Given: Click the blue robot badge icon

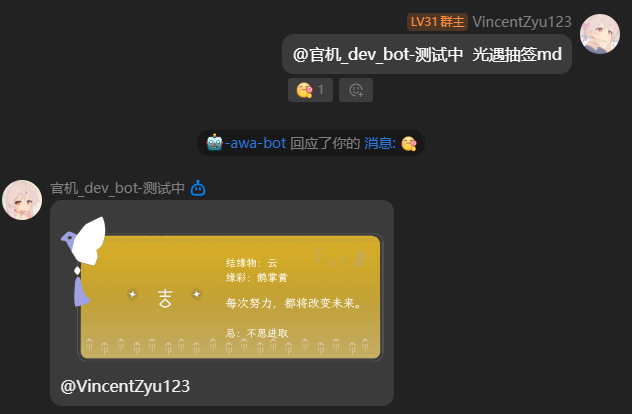Looking at the screenshot, I should [x=198, y=188].
